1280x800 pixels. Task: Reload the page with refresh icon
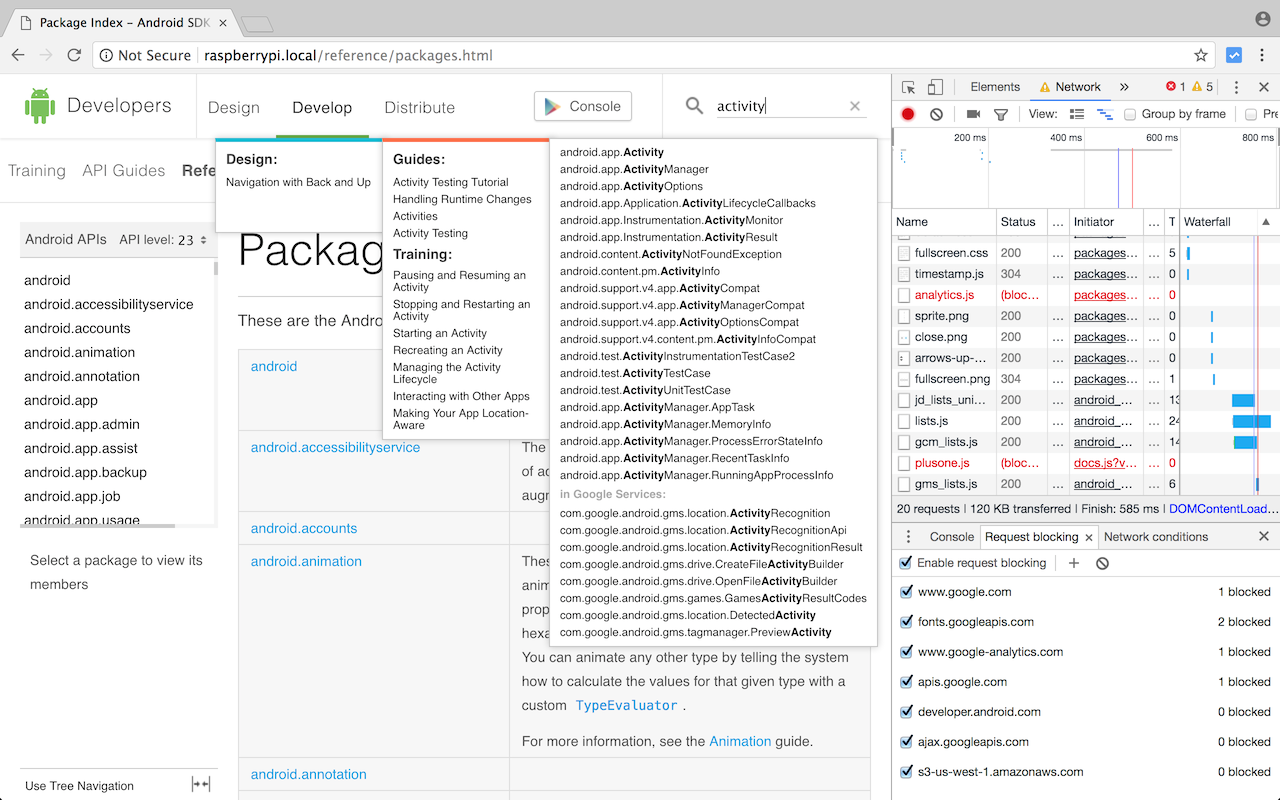(74, 55)
